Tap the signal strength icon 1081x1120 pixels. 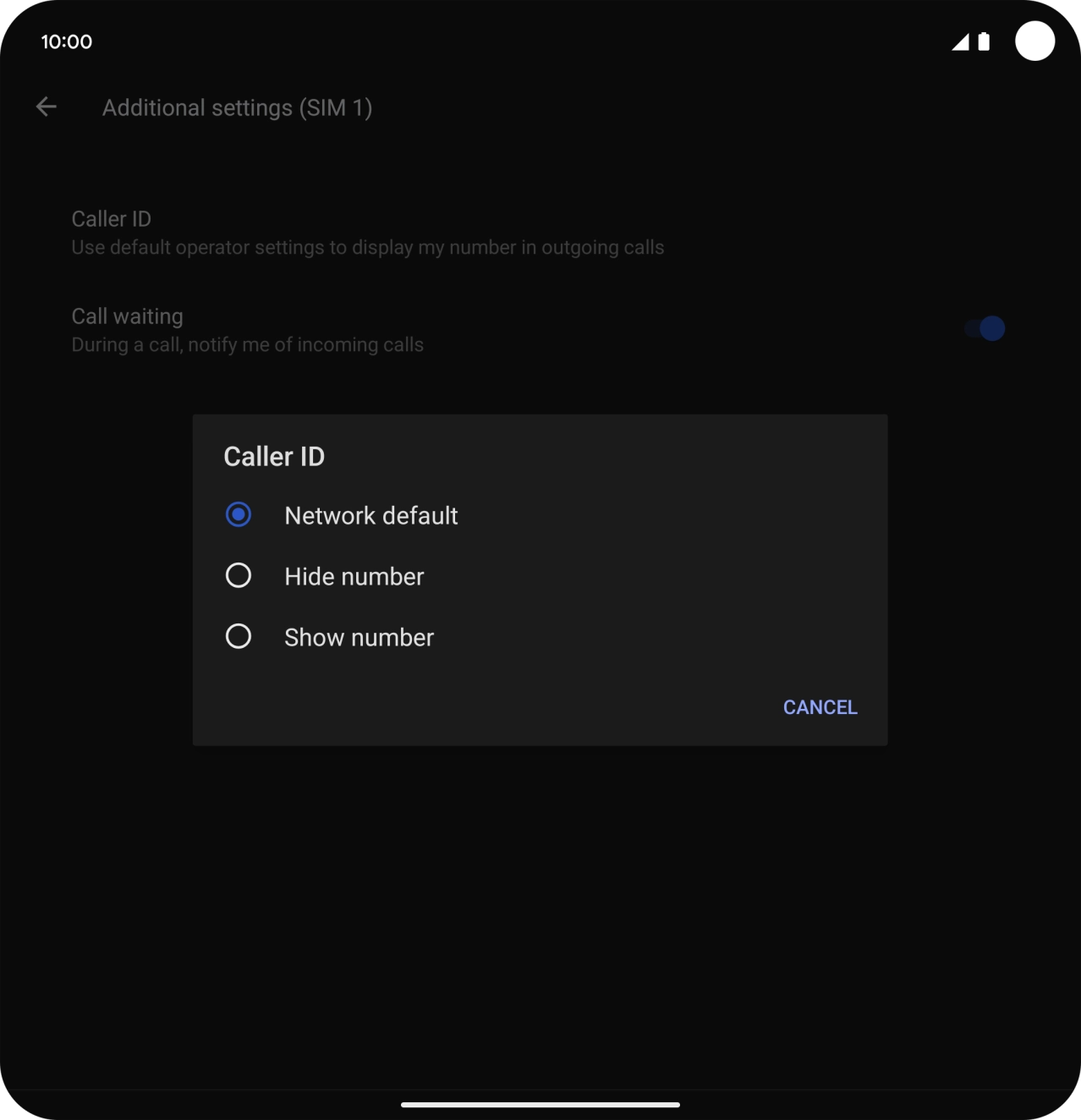click(960, 42)
